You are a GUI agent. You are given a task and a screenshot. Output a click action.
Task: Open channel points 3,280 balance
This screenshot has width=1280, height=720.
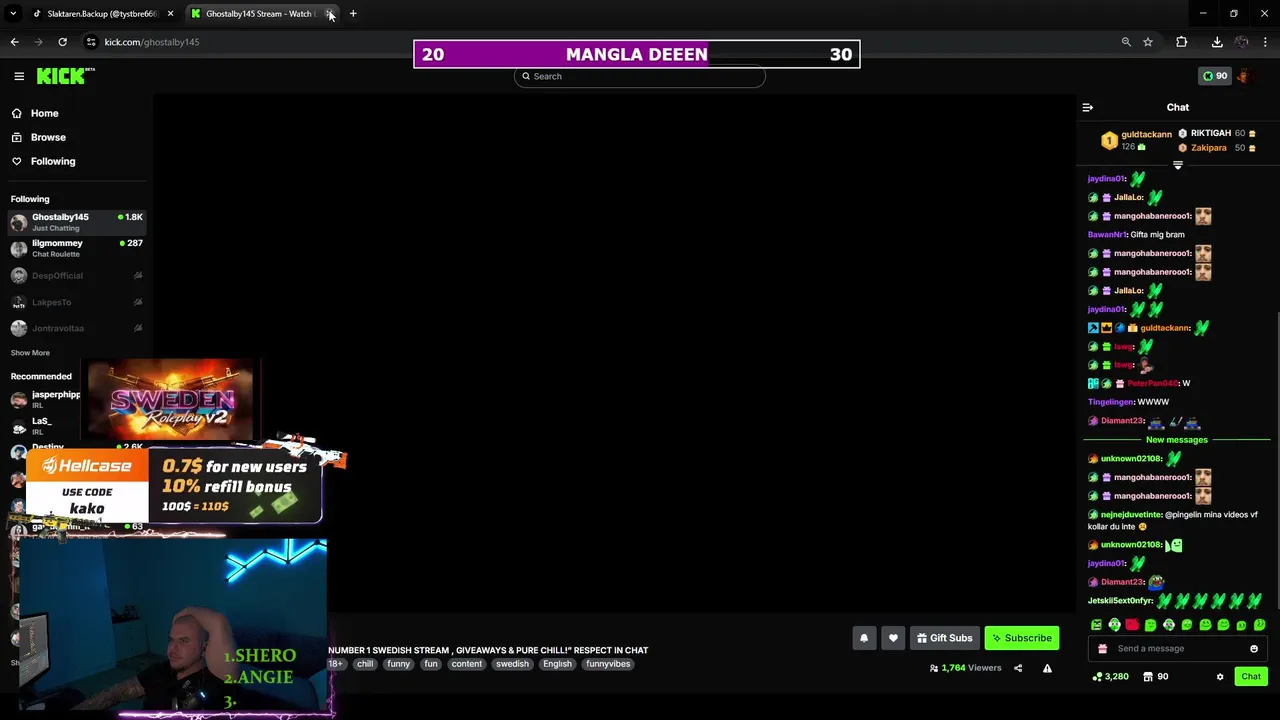[x=1110, y=677]
